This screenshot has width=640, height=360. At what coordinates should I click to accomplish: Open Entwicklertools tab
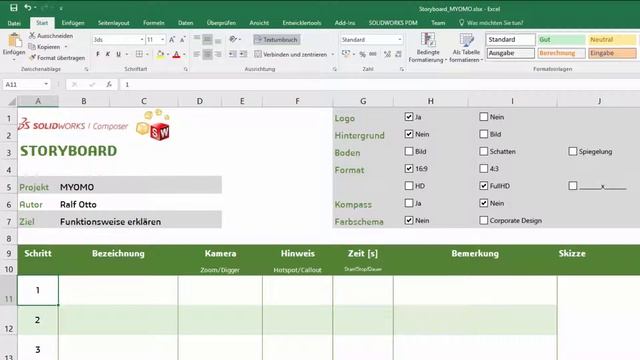[x=302, y=23]
